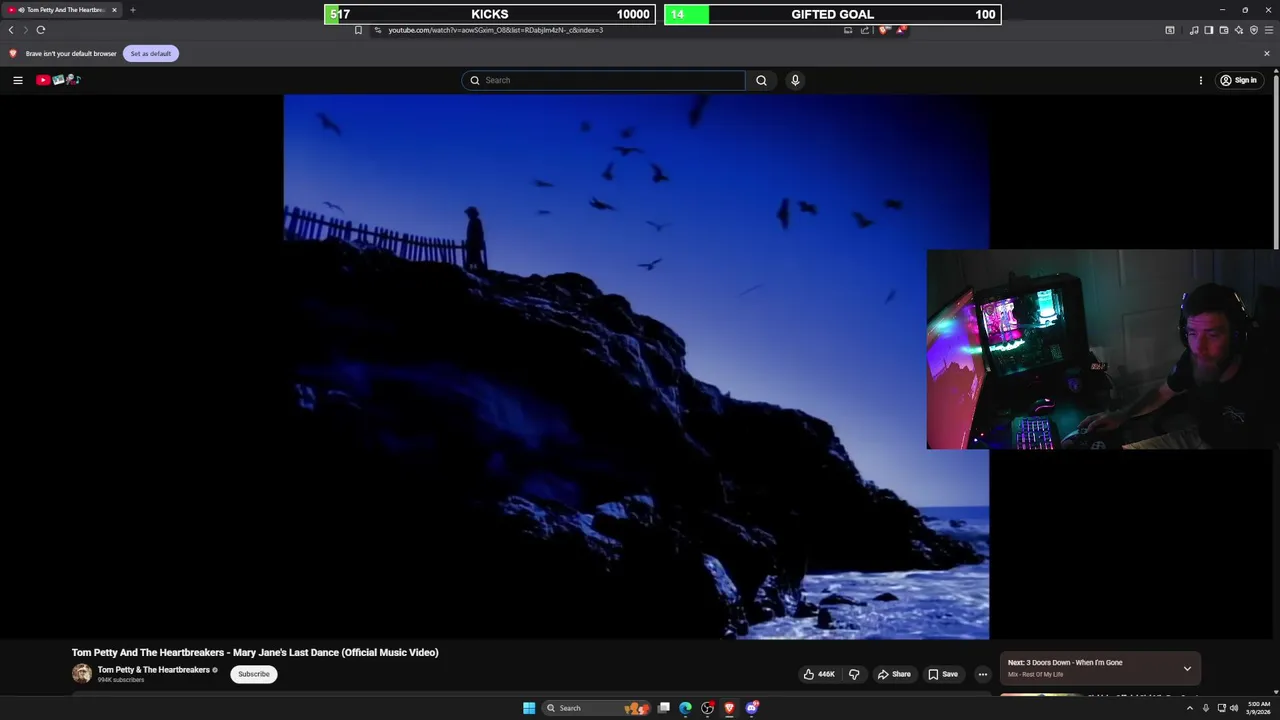Like the video showing 446K likes
The width and height of the screenshot is (1280, 720).
coord(819,674)
